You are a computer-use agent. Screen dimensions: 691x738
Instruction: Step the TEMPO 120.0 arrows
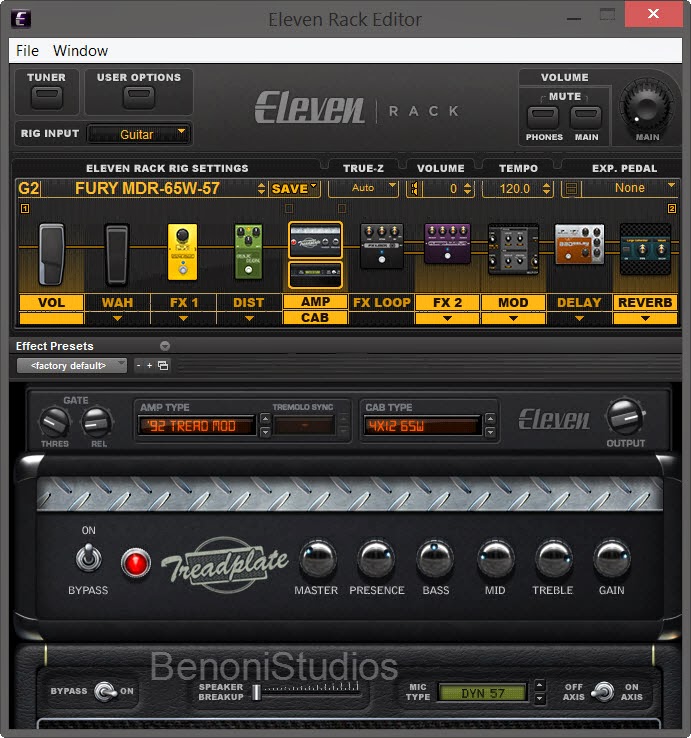pyautogui.click(x=546, y=189)
